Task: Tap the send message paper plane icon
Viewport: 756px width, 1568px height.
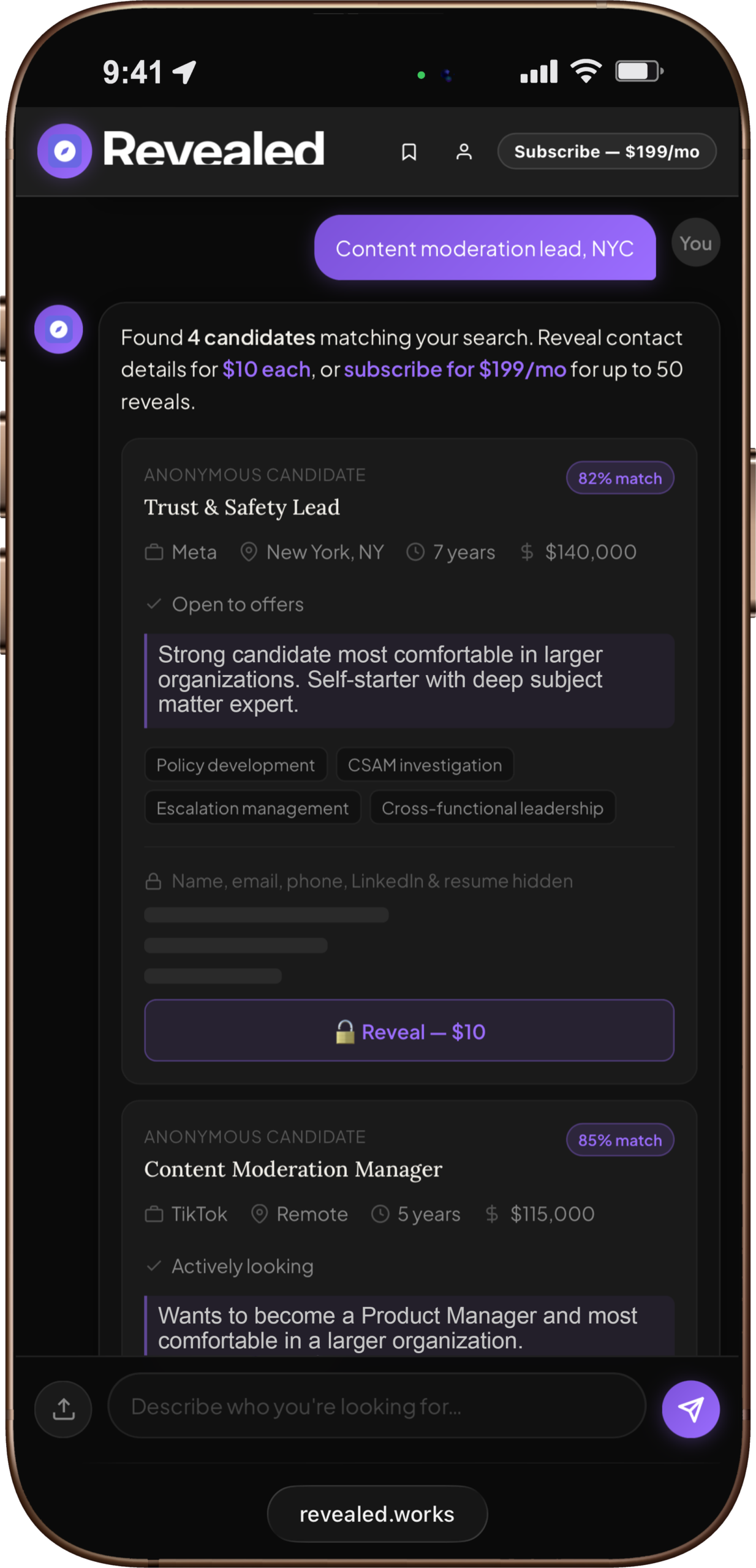Action: [x=692, y=1409]
